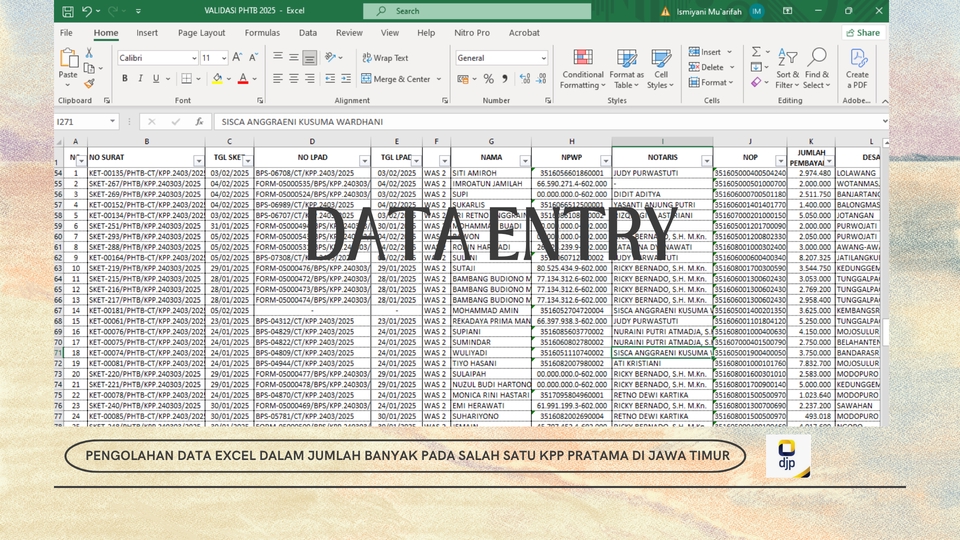Image resolution: width=960 pixels, height=540 pixels.
Task: Select cell containing SITI AMIROH
Action: tap(491, 173)
